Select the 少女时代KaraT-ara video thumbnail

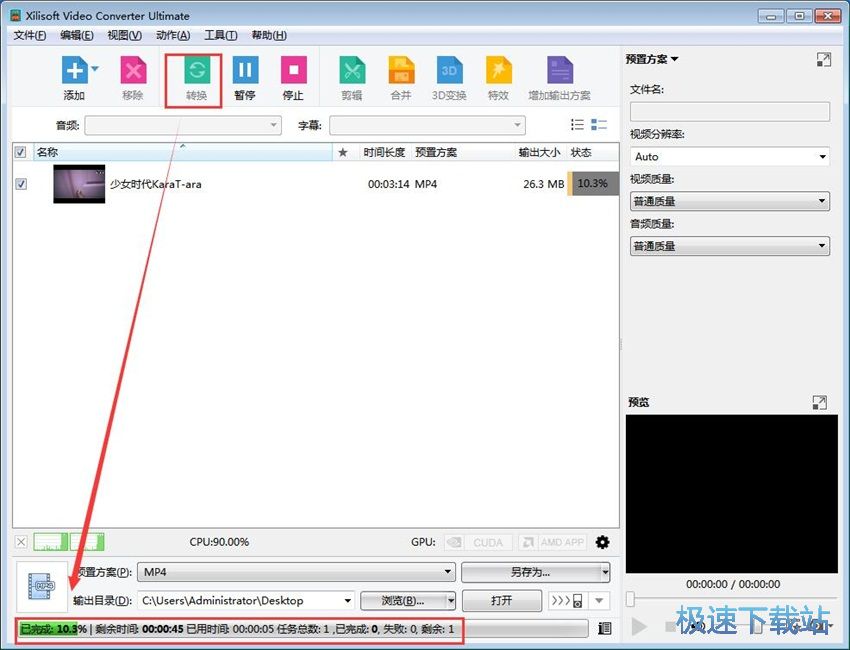coord(79,184)
